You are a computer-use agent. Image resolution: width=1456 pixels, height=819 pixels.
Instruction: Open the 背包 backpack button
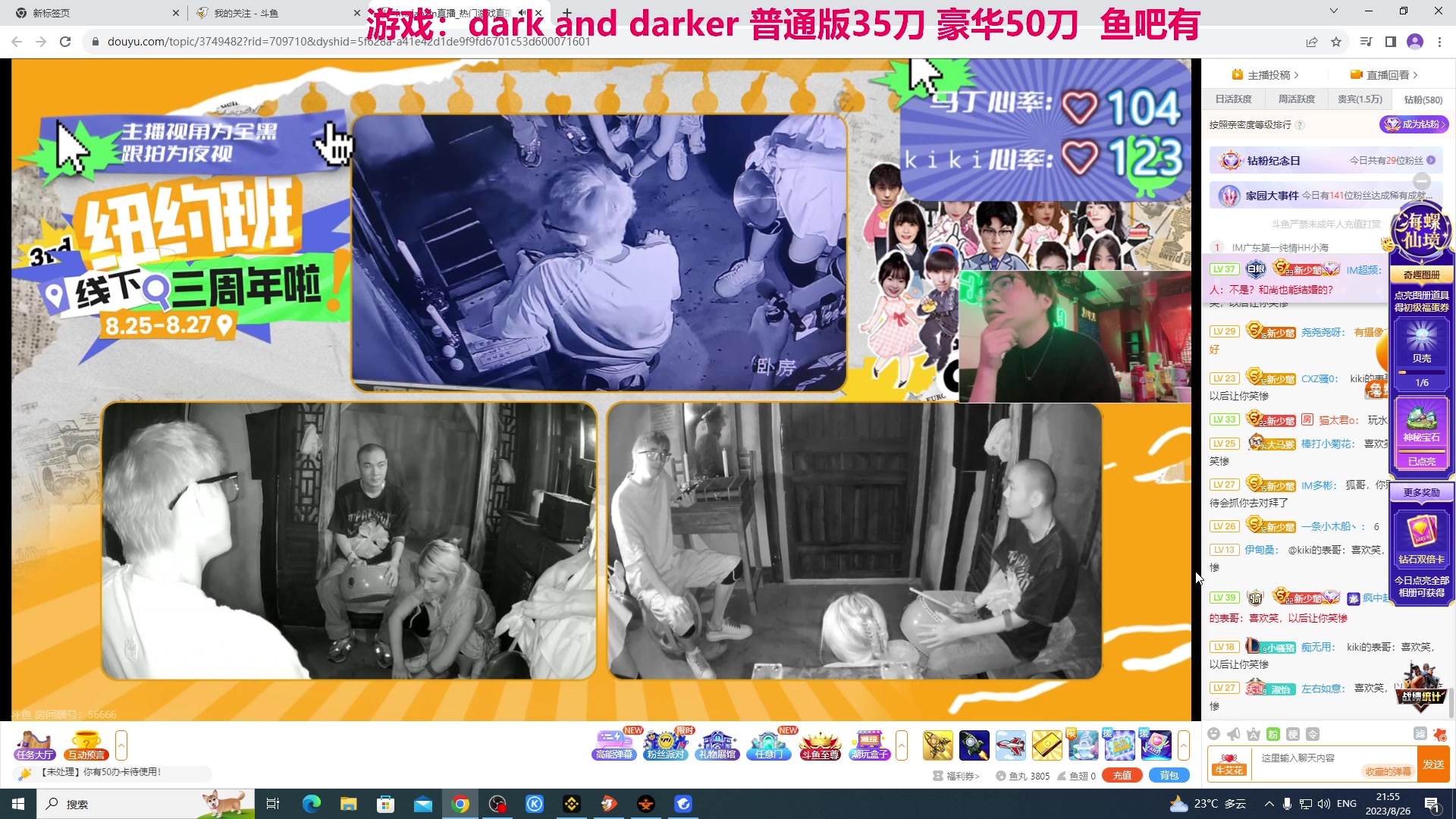coord(1169,776)
